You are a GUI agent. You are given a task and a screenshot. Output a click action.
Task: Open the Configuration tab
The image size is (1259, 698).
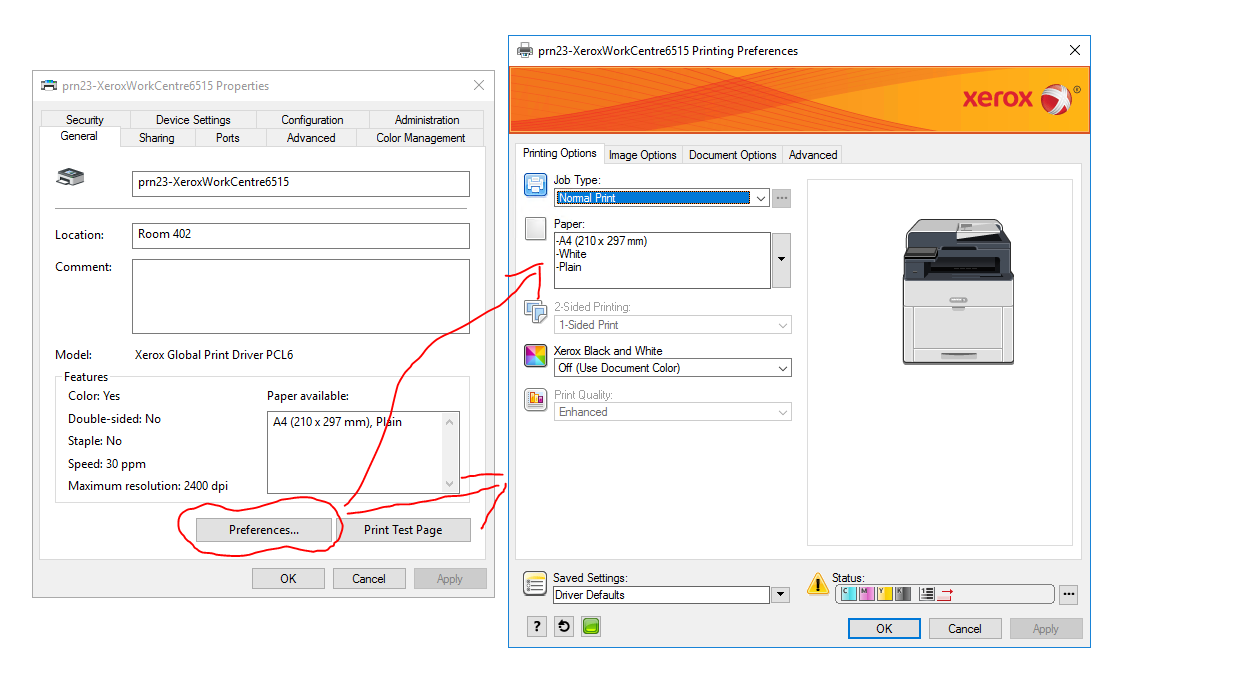[312, 120]
